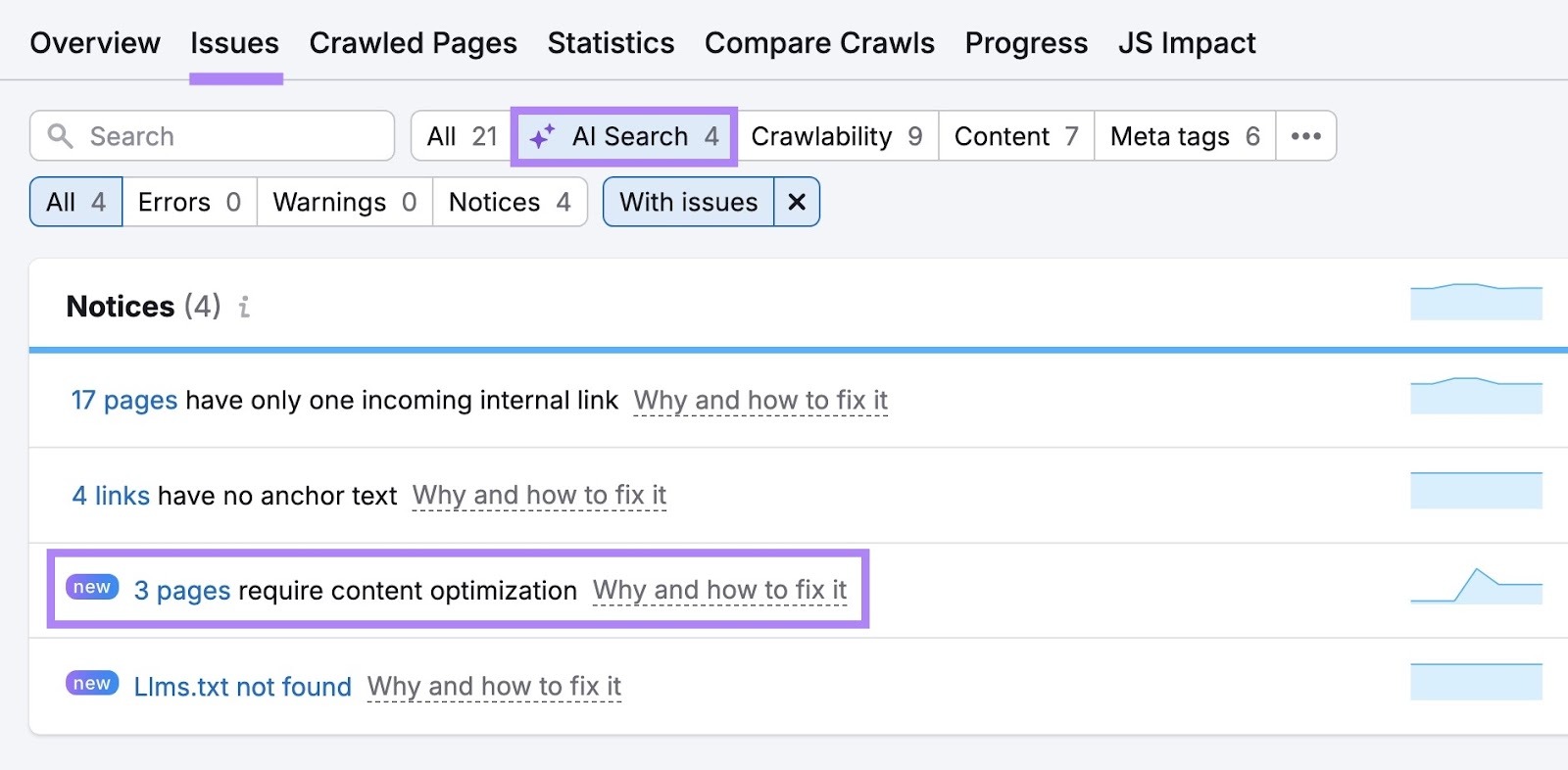
Task: Select the Notices filter chip
Action: [x=508, y=202]
